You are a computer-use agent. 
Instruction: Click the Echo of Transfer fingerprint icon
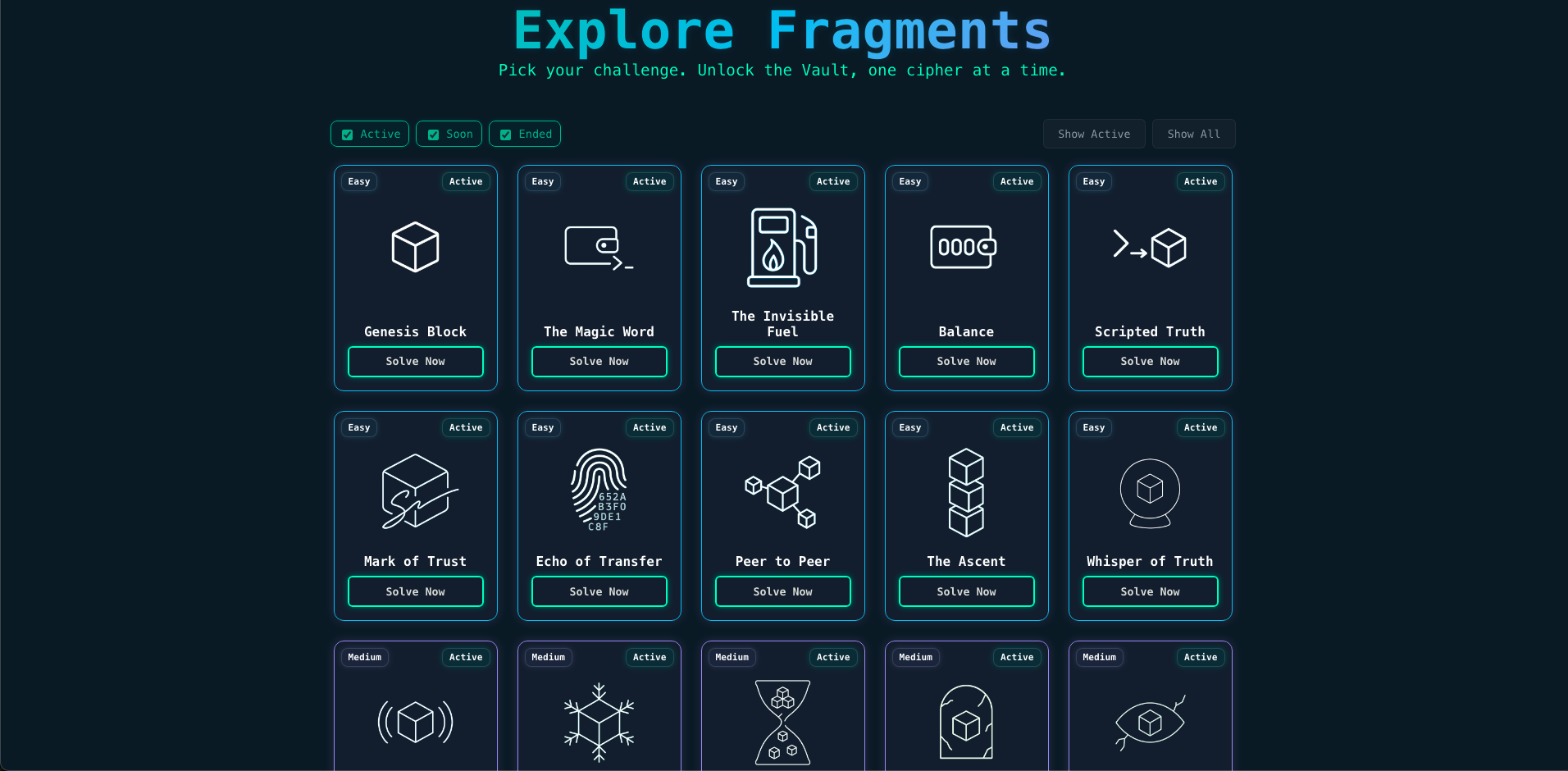(x=599, y=490)
